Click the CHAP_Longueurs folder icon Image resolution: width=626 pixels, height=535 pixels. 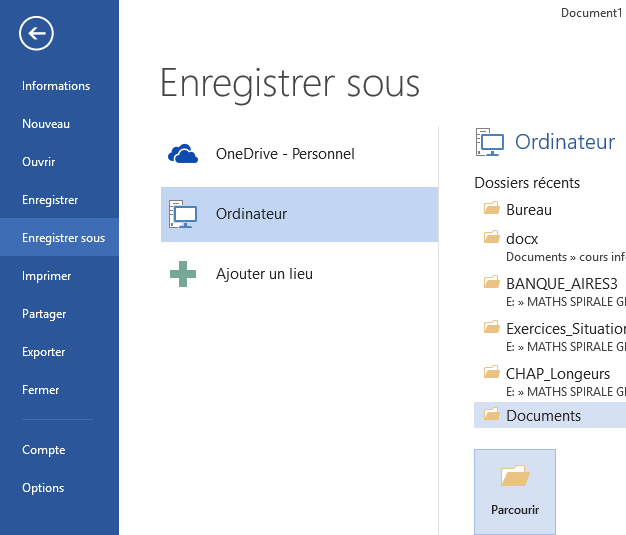coord(491,373)
